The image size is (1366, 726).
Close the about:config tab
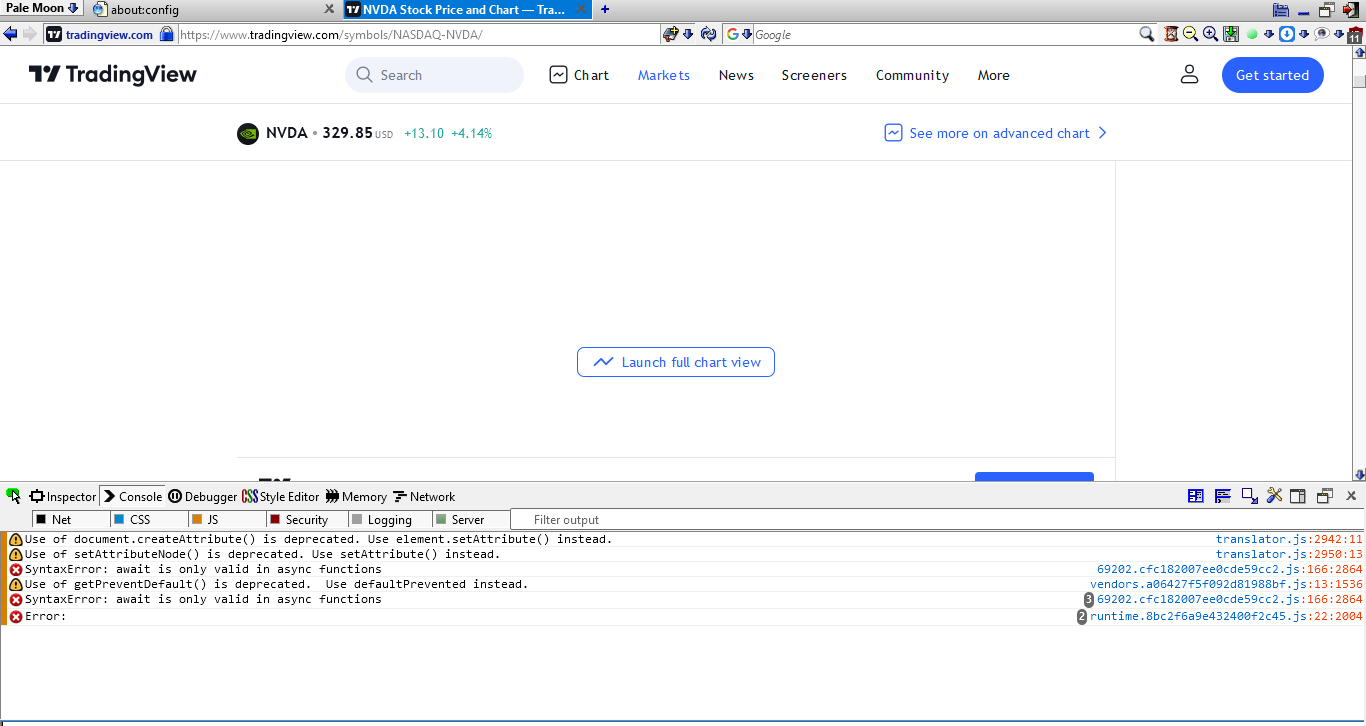point(330,9)
